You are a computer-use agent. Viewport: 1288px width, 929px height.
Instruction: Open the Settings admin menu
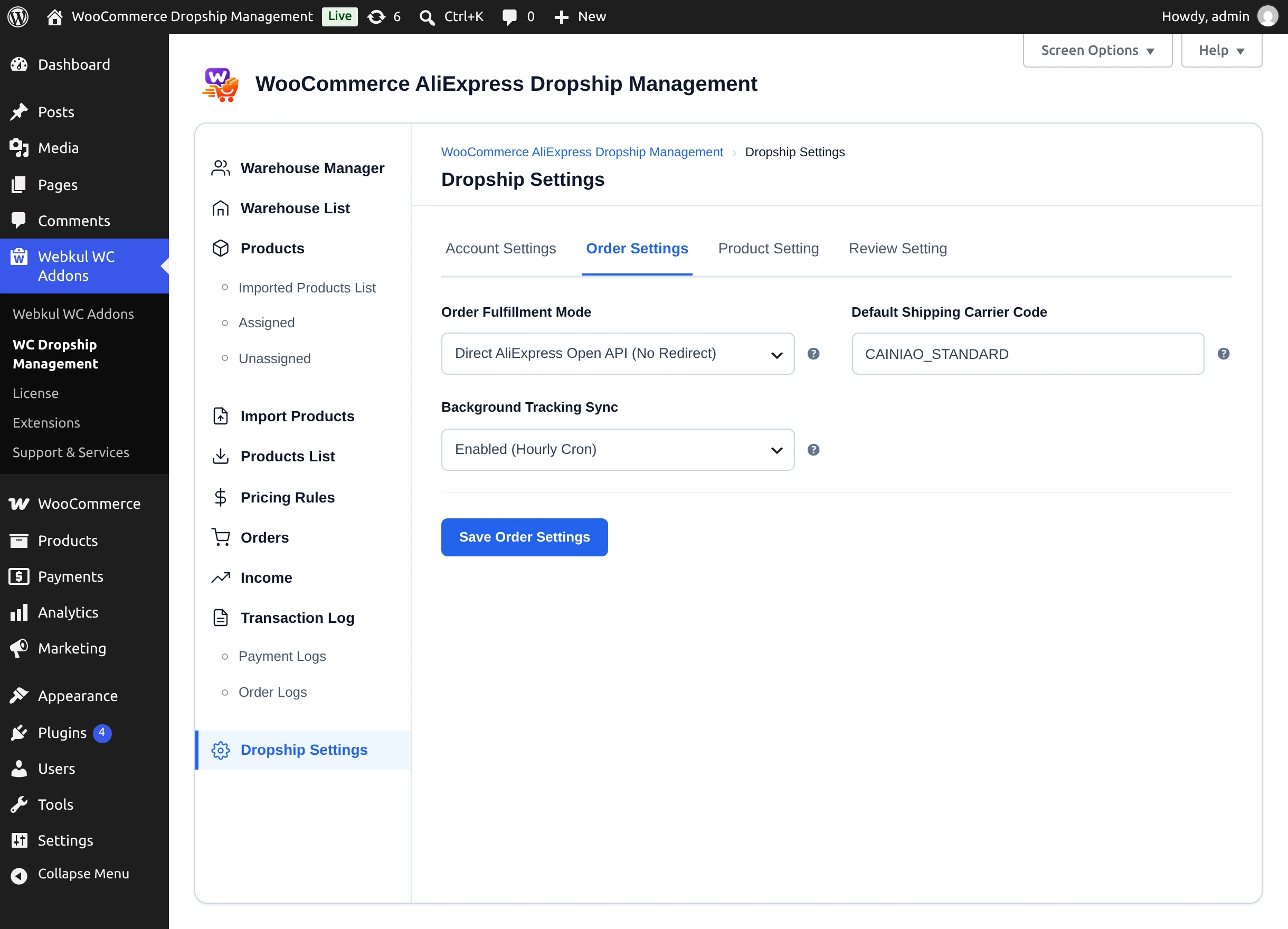[84, 840]
